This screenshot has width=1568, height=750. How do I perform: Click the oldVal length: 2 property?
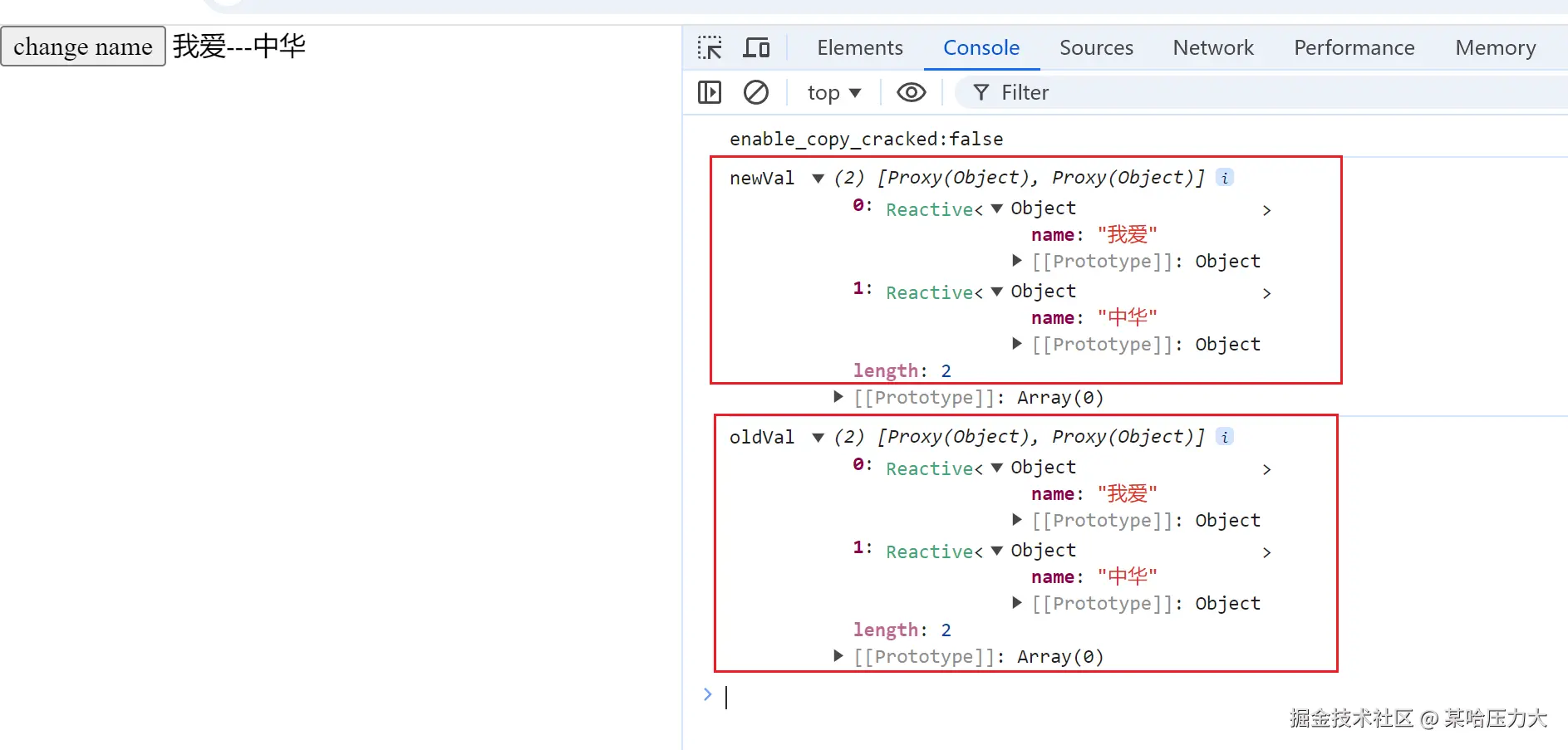(902, 630)
